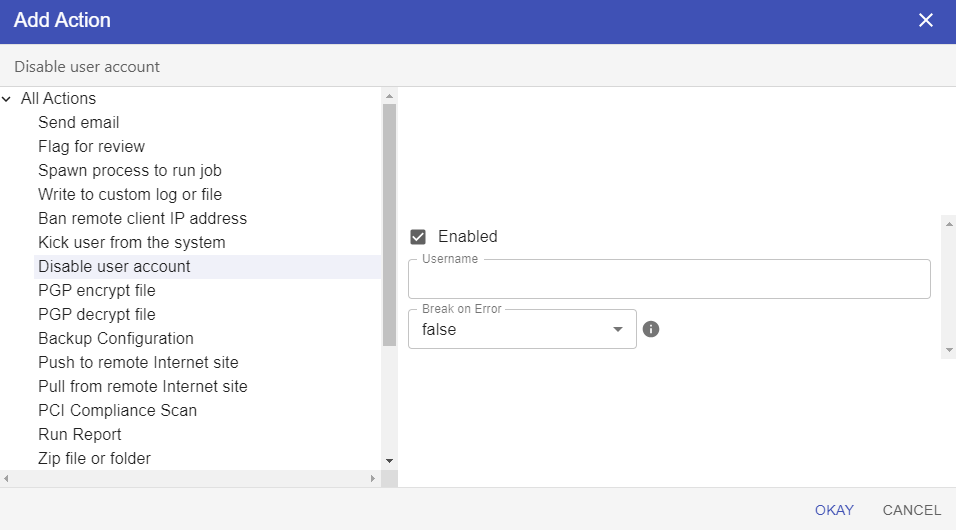Collapse the All Actions tree node
Screen dimensions: 956x530
point(7,99)
